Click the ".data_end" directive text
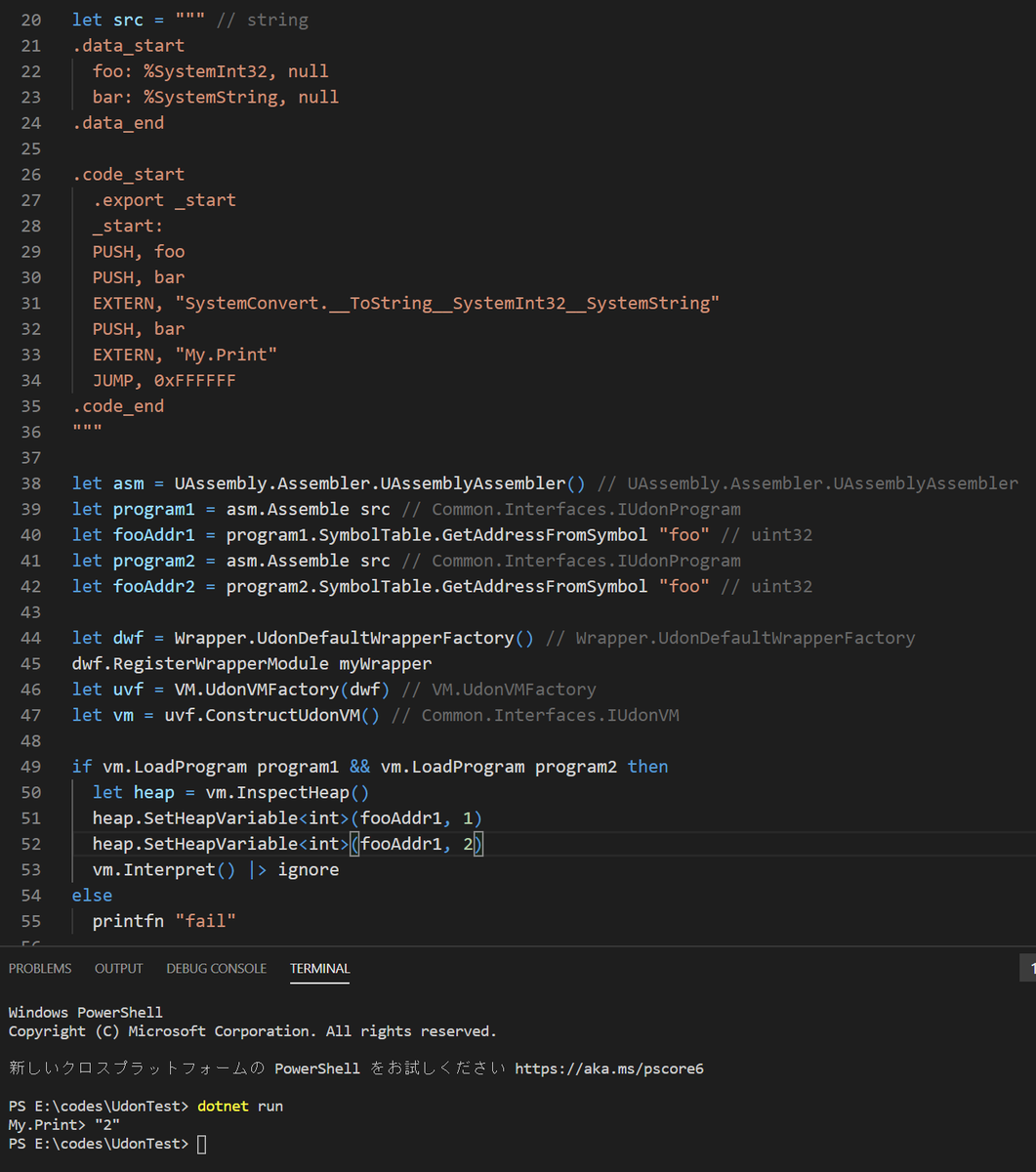Viewport: 1036px width, 1172px height. click(118, 122)
